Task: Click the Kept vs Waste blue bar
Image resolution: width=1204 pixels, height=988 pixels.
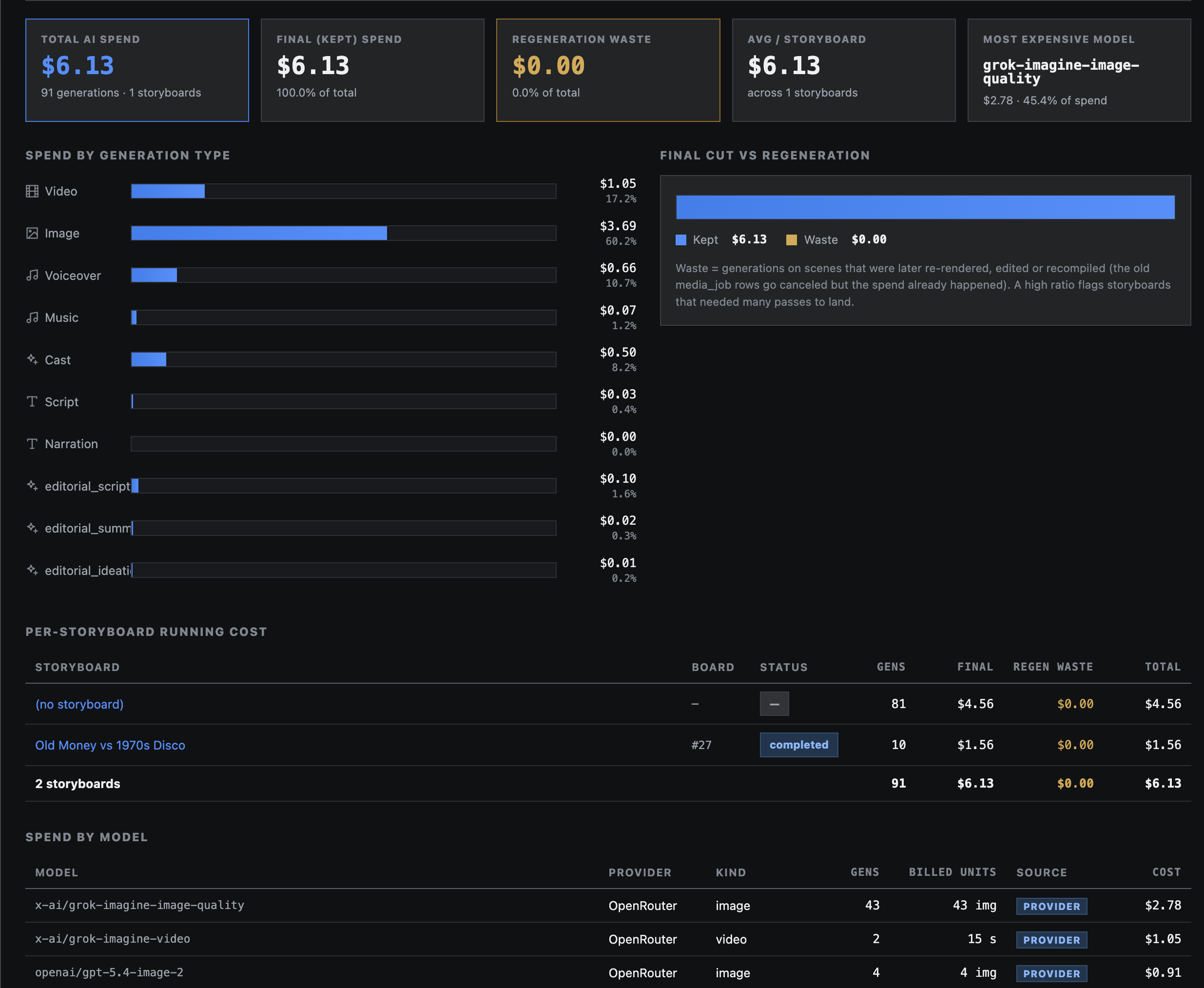Action: (x=925, y=207)
